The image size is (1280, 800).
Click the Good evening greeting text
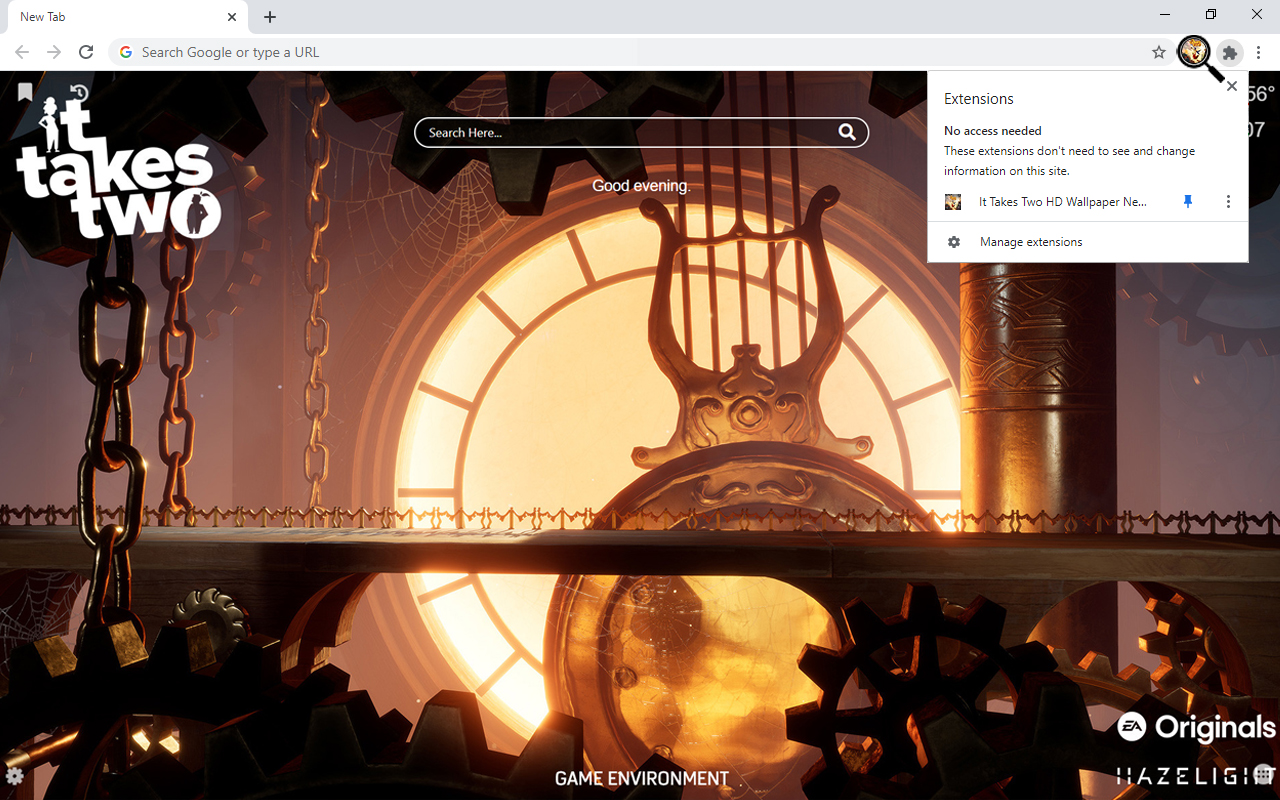pos(641,186)
